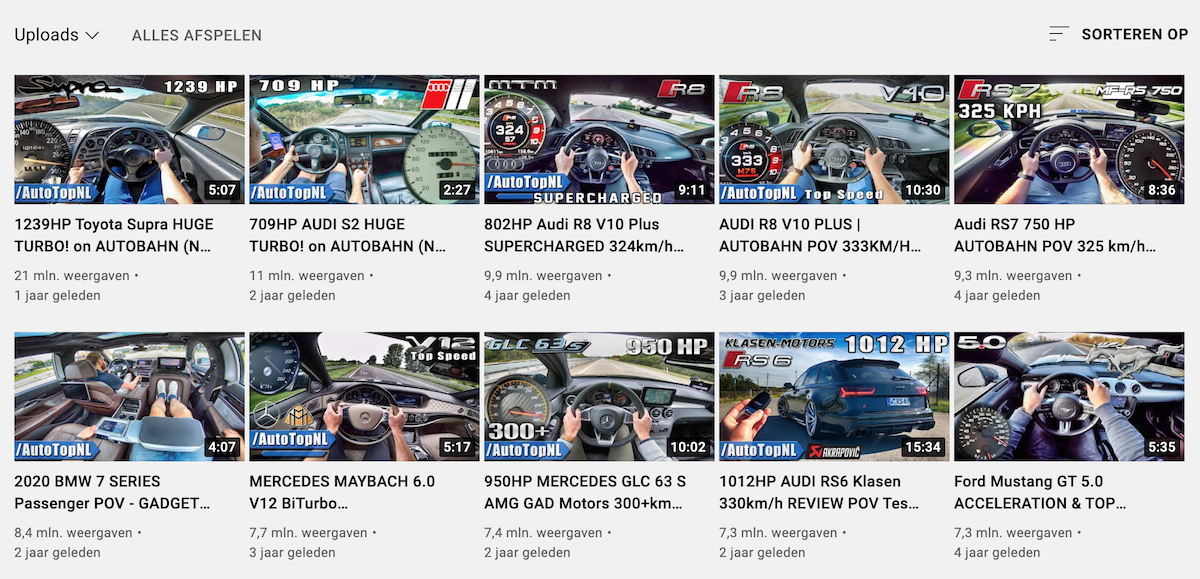
Task: Click the 4:07 duration badge
Action: point(222,447)
